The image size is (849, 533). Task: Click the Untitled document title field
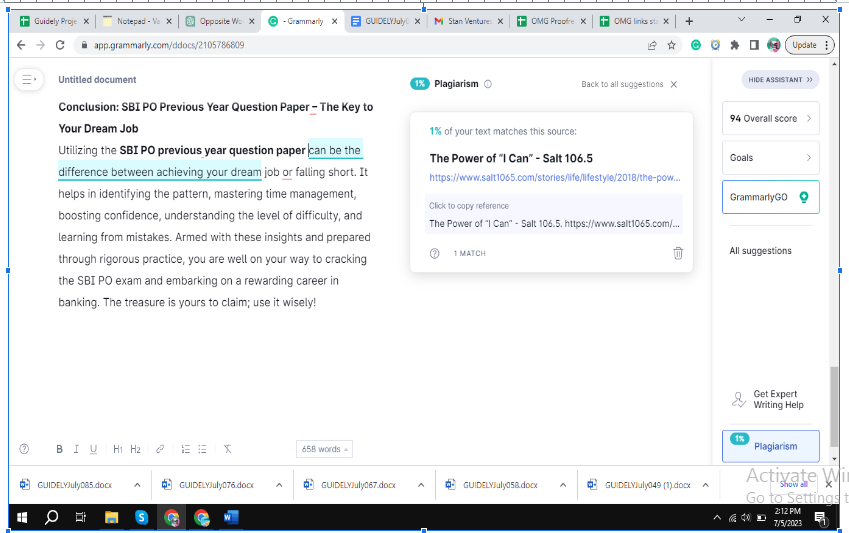[x=97, y=80]
